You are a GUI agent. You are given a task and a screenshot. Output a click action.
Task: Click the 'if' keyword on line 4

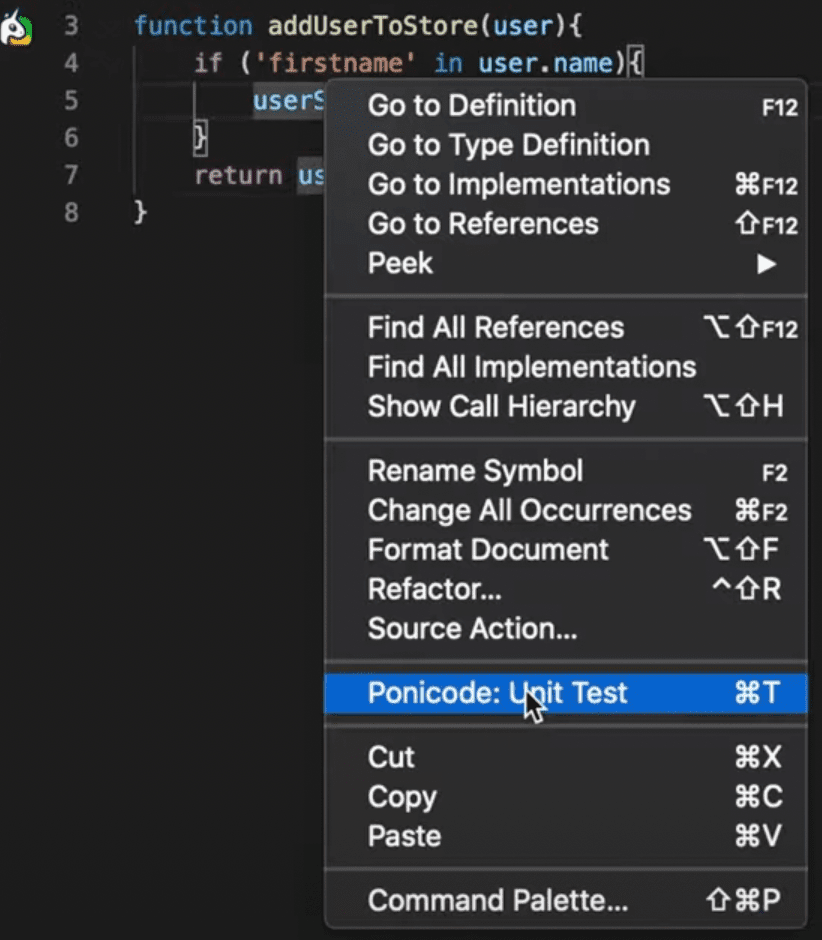(208, 63)
